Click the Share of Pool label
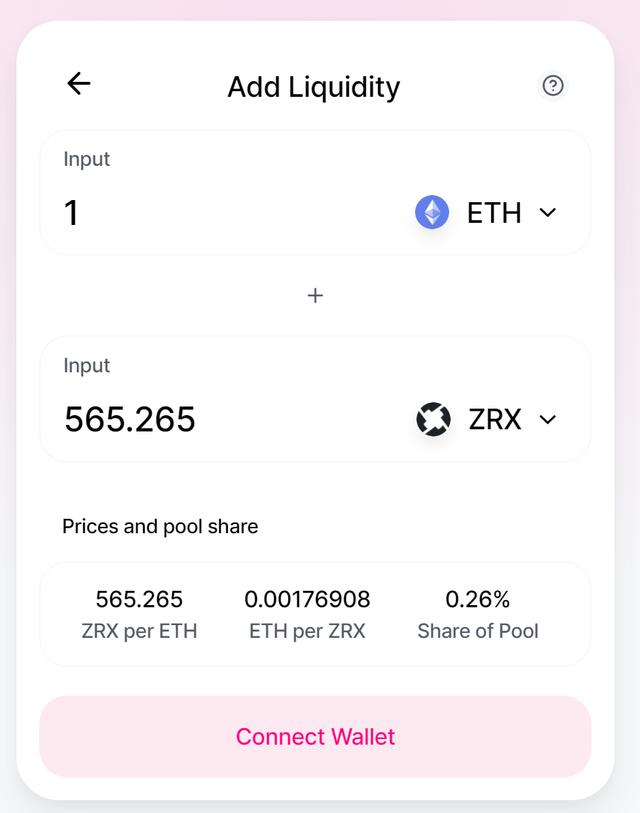This screenshot has width=640, height=813. pyautogui.click(x=478, y=631)
